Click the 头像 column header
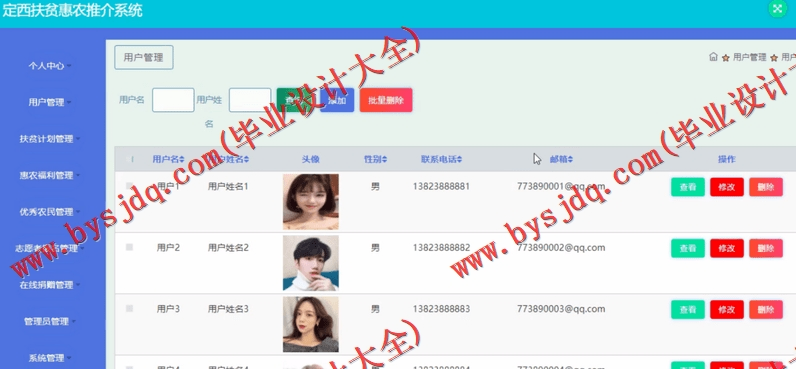 tap(311, 159)
